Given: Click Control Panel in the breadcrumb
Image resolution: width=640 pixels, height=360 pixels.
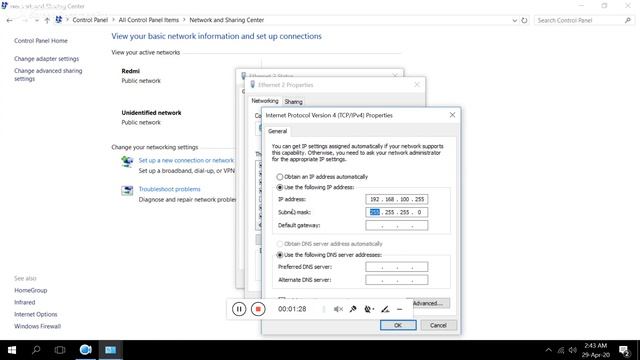Looking at the screenshot, I should click(90, 20).
